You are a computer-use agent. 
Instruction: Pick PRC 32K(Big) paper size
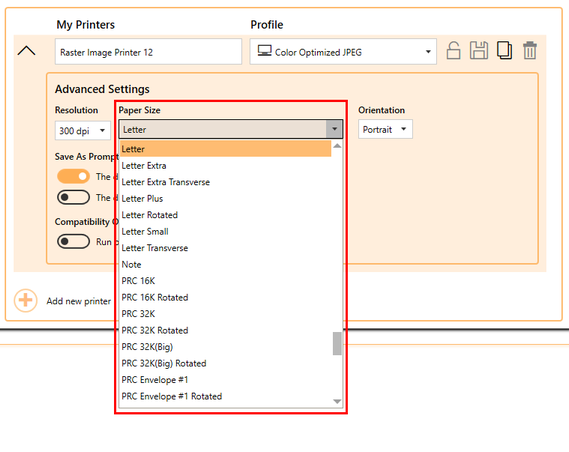pyautogui.click(x=225, y=347)
